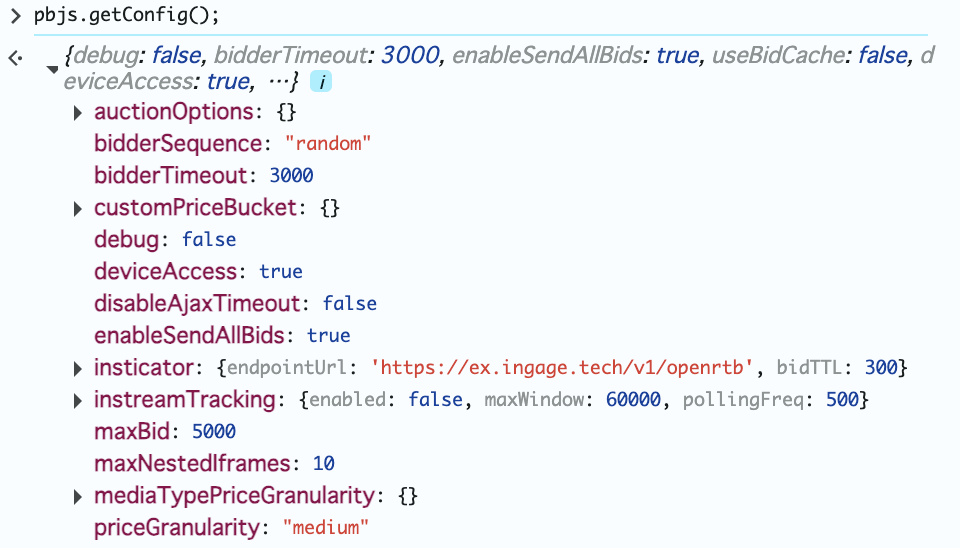Image resolution: width=960 pixels, height=548 pixels.
Task: Click the pbjs.getConfig(); command text
Action: click(126, 15)
